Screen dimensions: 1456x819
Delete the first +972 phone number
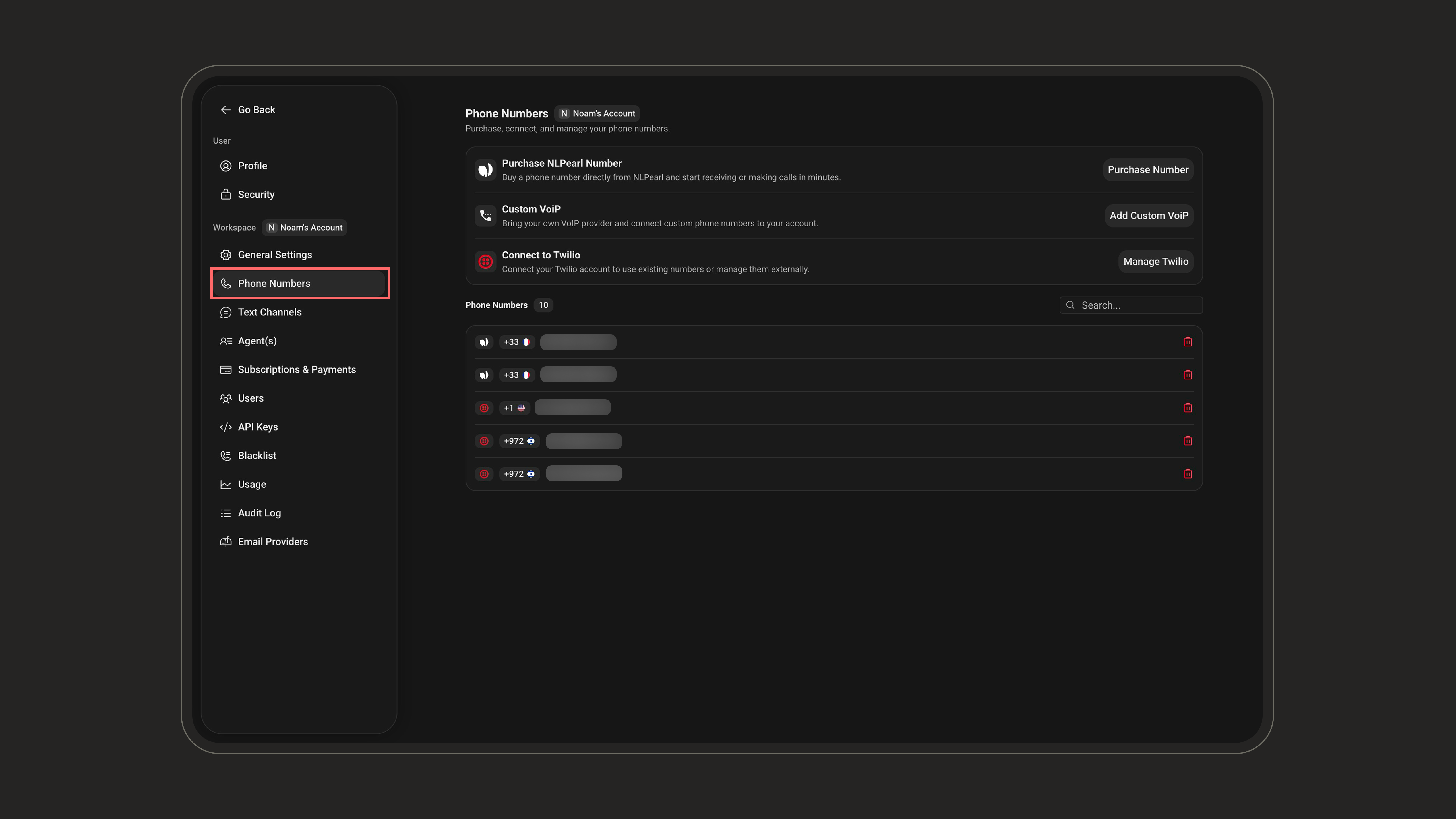tap(1188, 441)
